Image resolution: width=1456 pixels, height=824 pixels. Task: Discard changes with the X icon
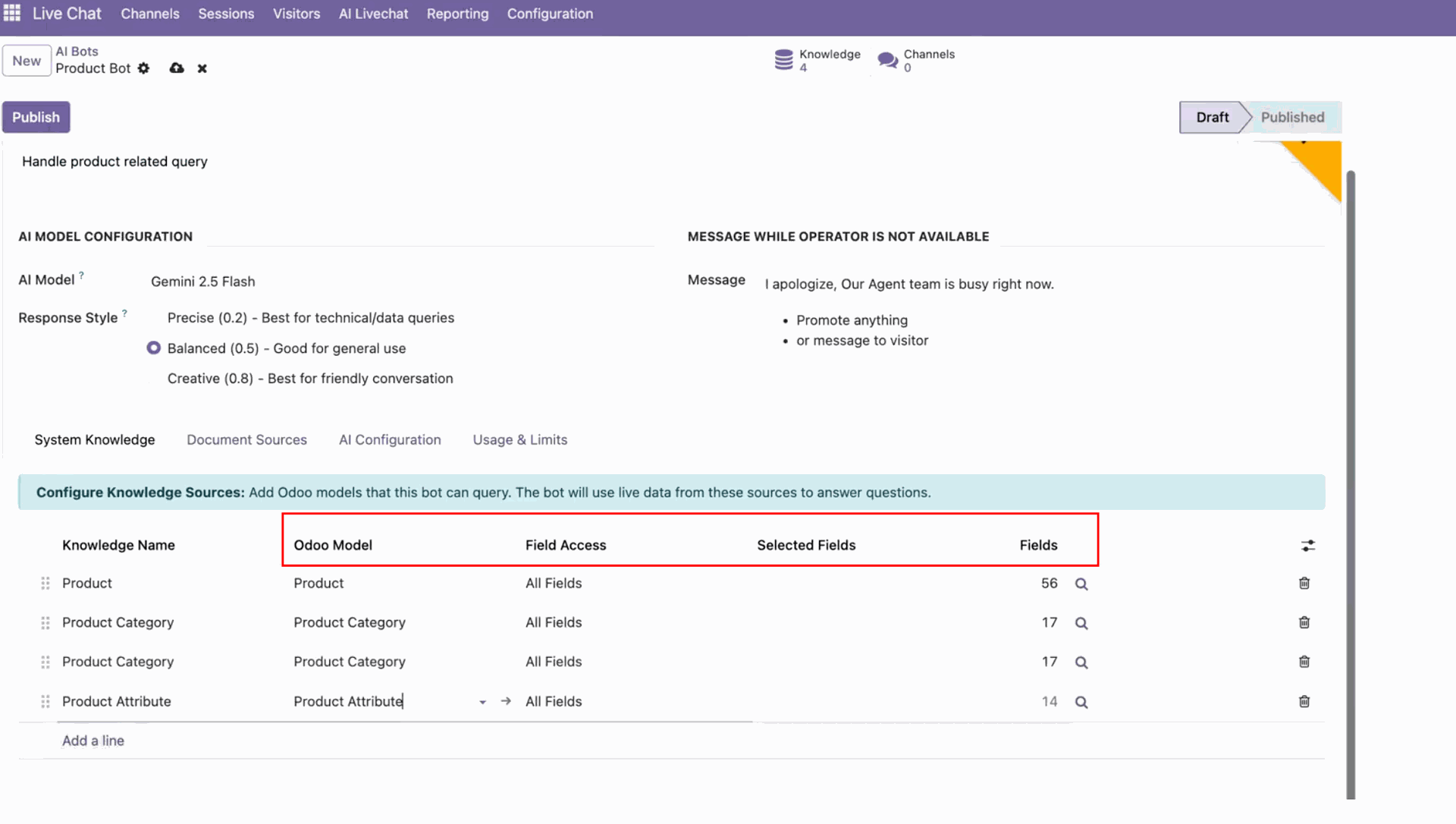202,68
